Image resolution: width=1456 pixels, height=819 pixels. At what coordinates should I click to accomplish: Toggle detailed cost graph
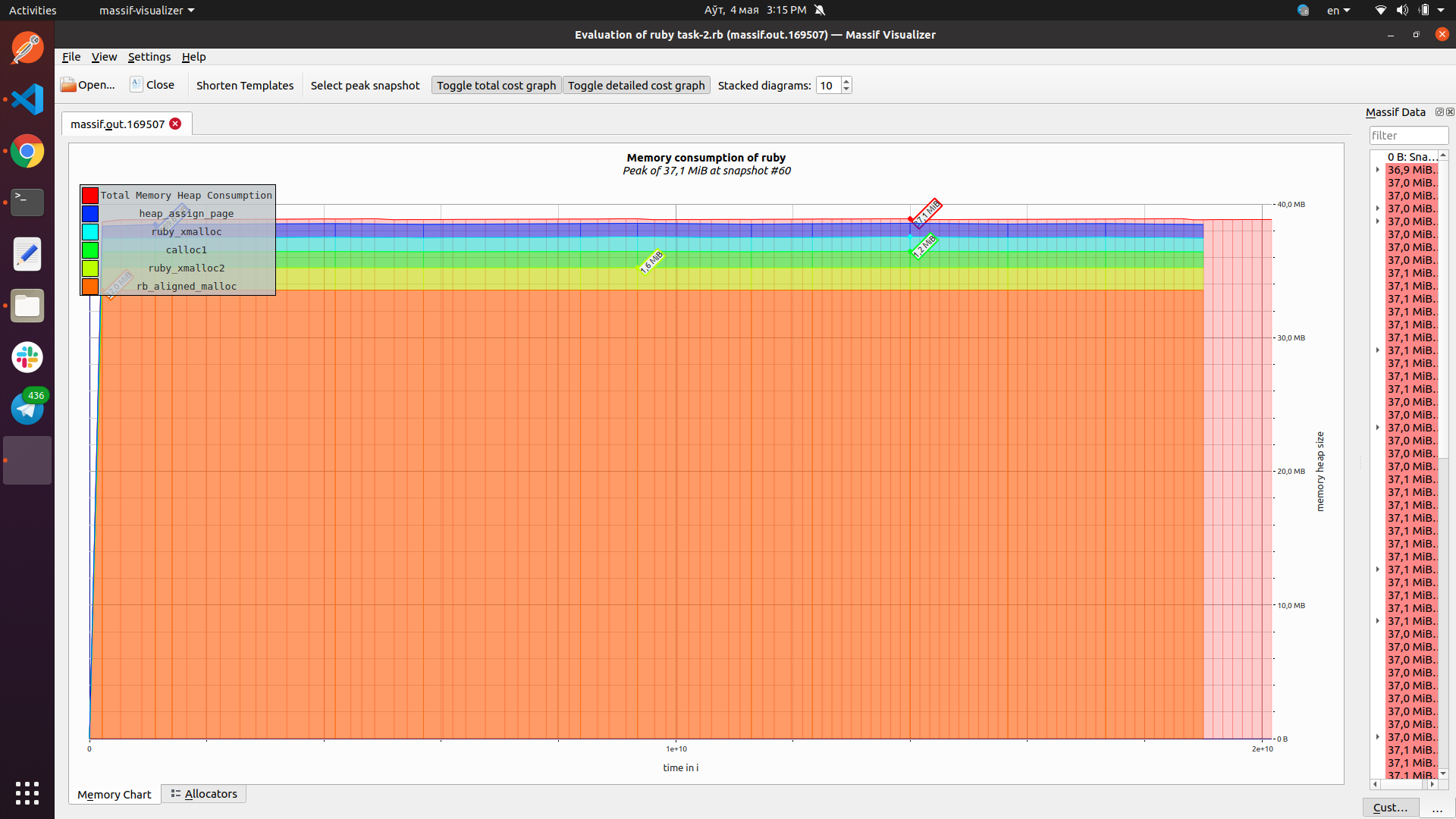click(x=635, y=86)
